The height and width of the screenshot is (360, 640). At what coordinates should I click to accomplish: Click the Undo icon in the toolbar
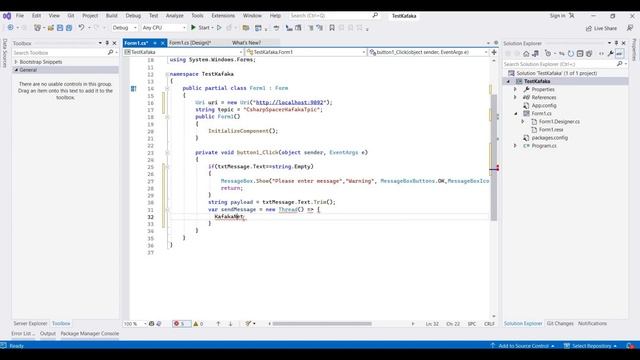click(x=81, y=28)
